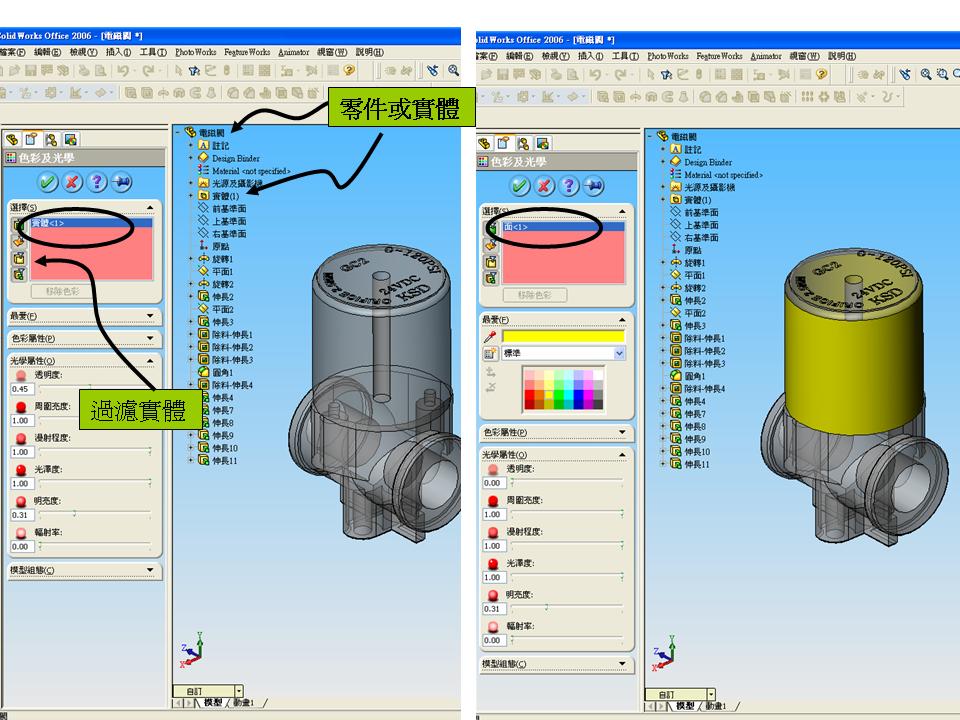
Task: Expand 色彩屬性(P) section in right window
Action: pyautogui.click(x=622, y=432)
